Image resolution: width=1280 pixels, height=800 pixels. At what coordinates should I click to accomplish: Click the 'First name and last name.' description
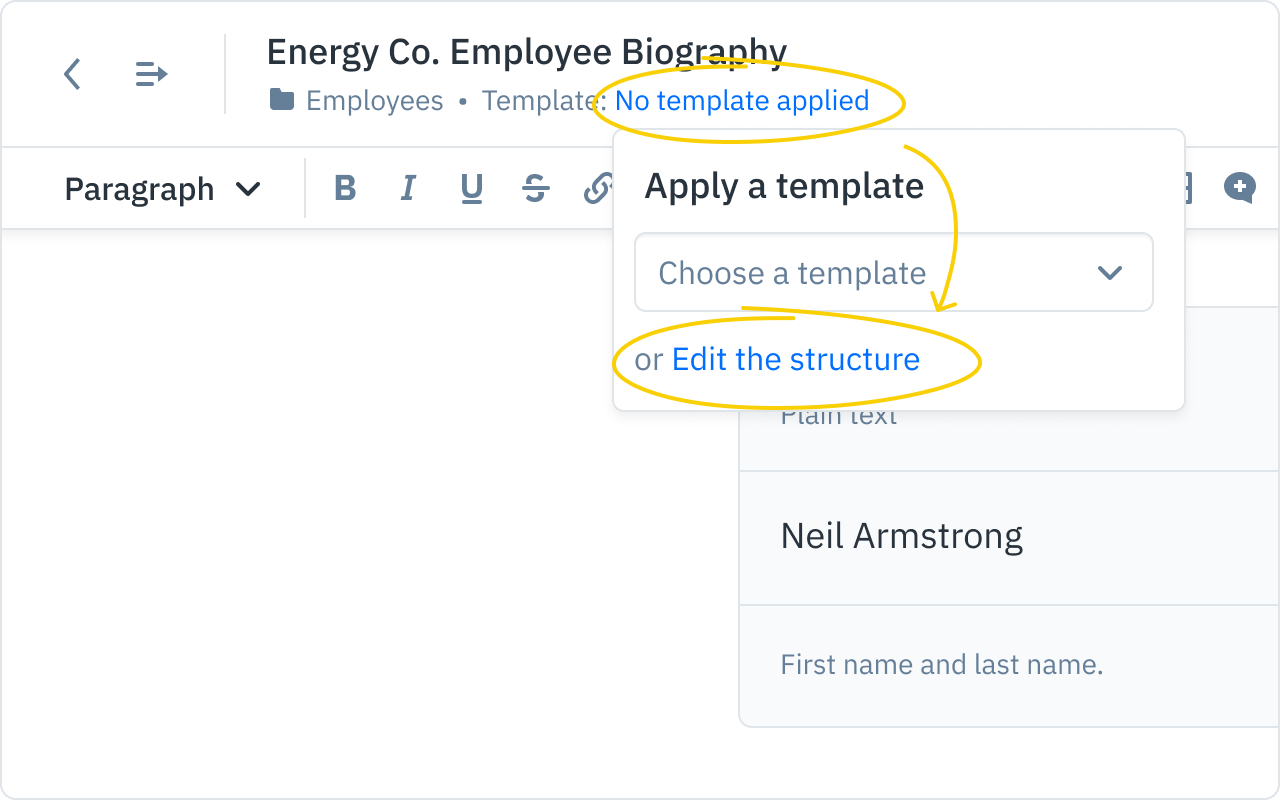[942, 665]
